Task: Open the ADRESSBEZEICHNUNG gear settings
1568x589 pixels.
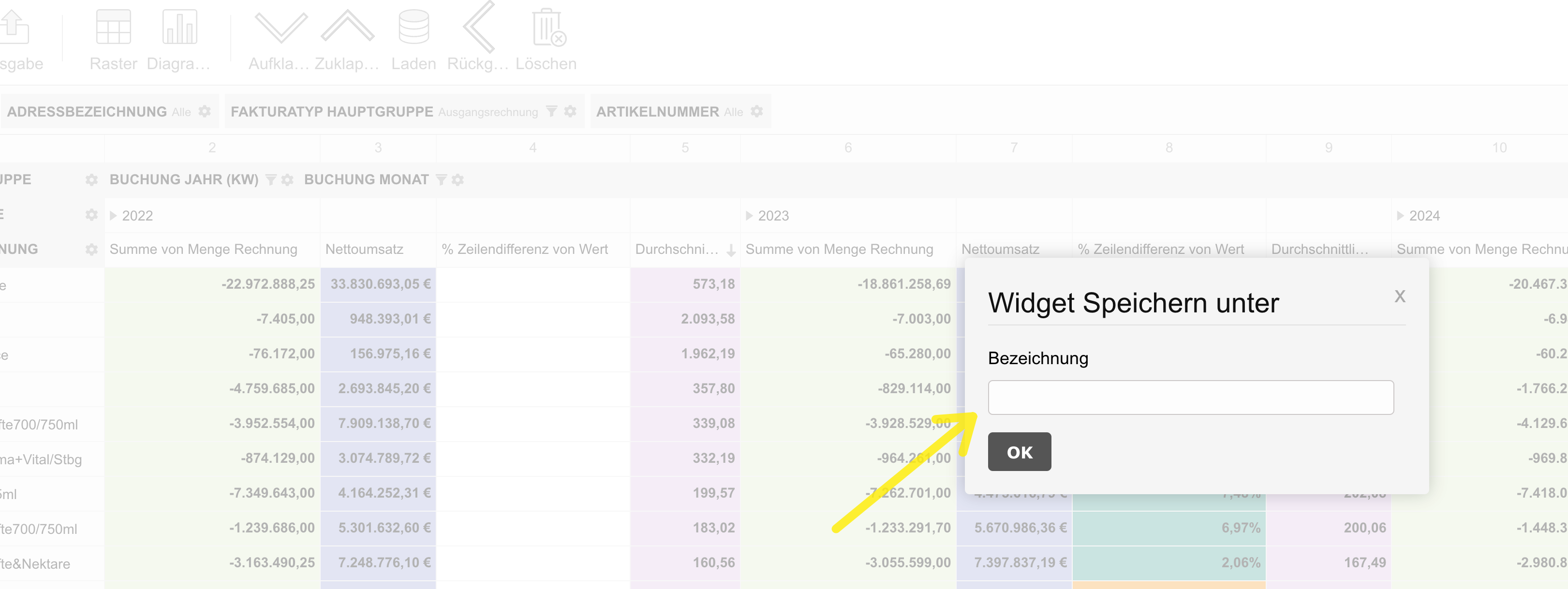Action: click(x=205, y=111)
